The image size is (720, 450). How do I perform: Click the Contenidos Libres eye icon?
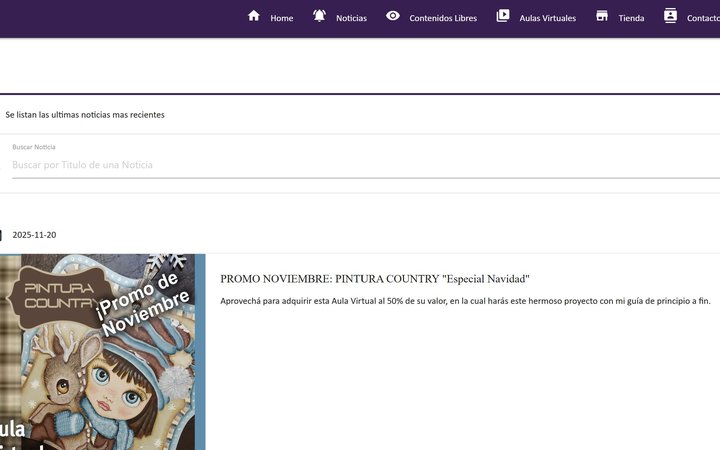393,16
